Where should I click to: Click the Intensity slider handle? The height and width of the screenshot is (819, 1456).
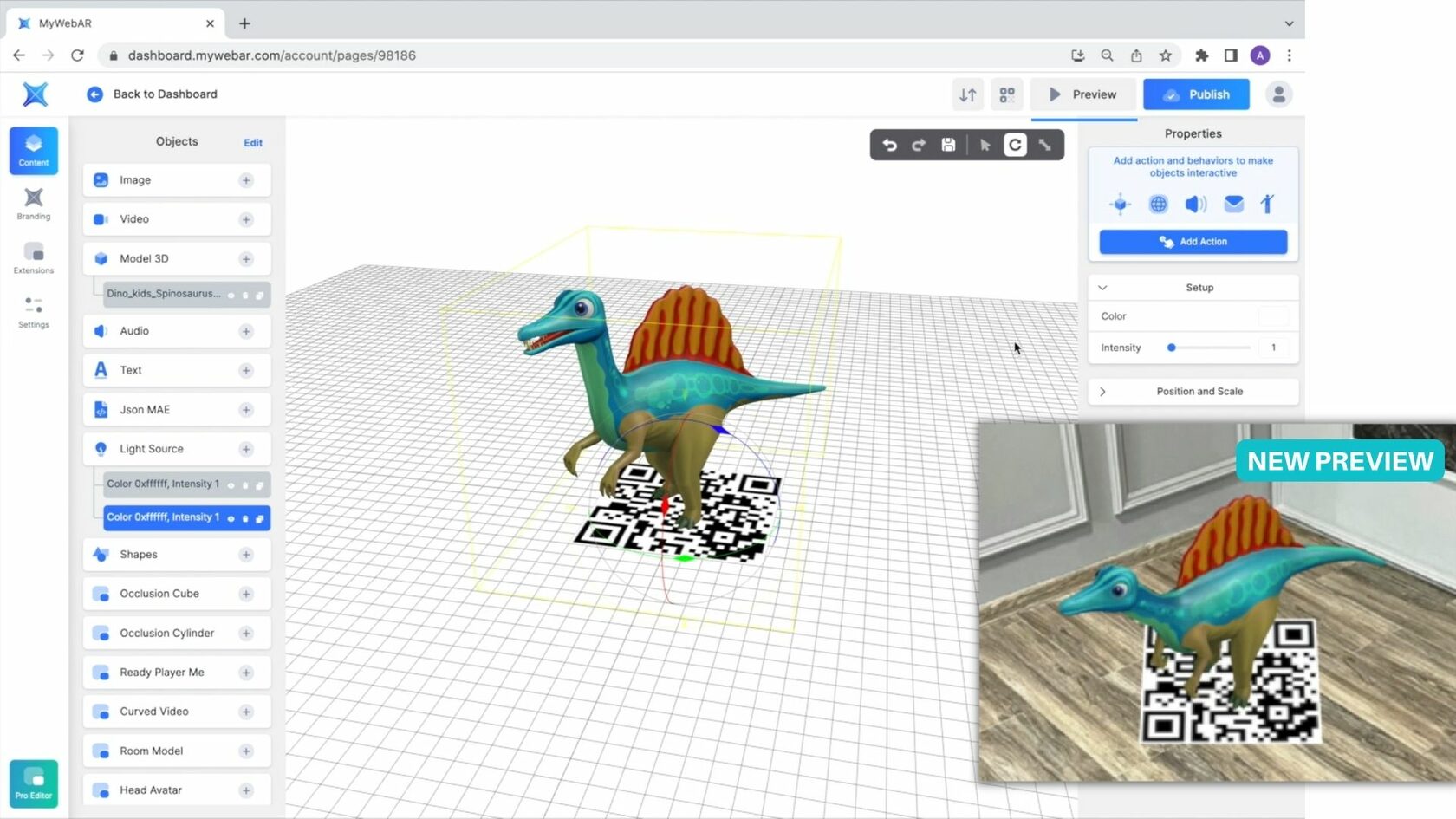1172,348
